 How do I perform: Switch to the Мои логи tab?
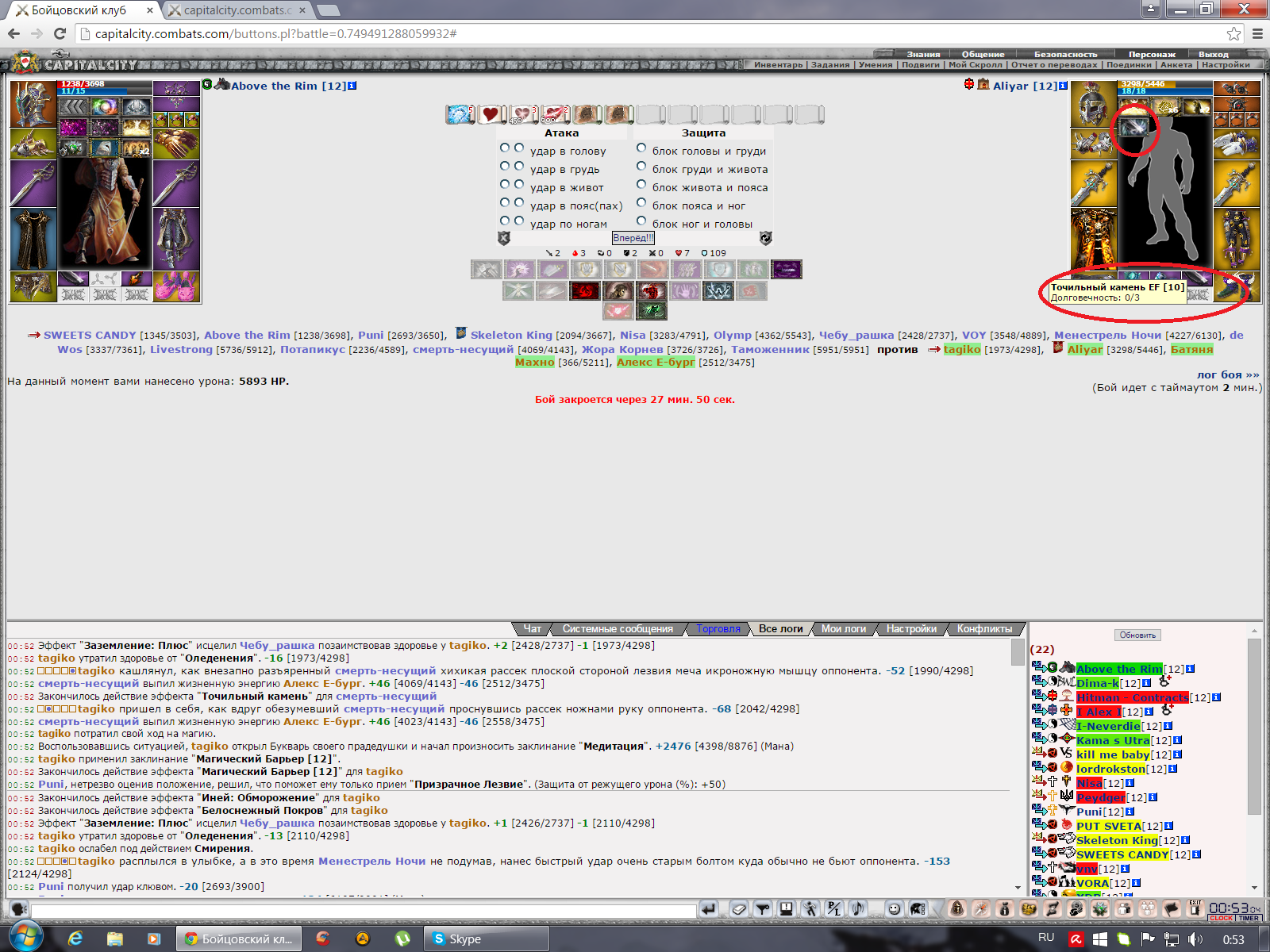click(x=844, y=629)
